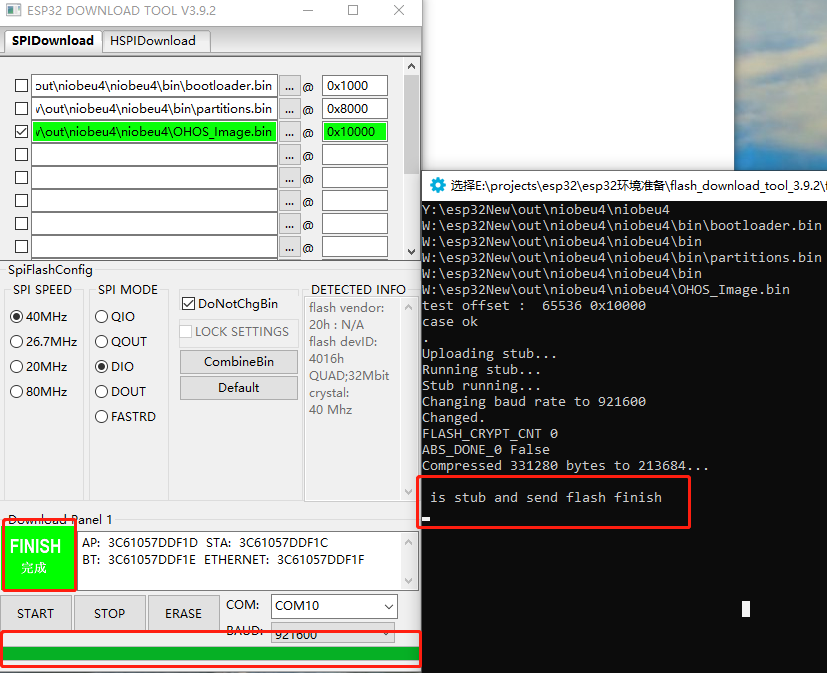Toggle the DoNotChgBin checkbox
Viewport: 827px width, 673px height.
pos(188,304)
